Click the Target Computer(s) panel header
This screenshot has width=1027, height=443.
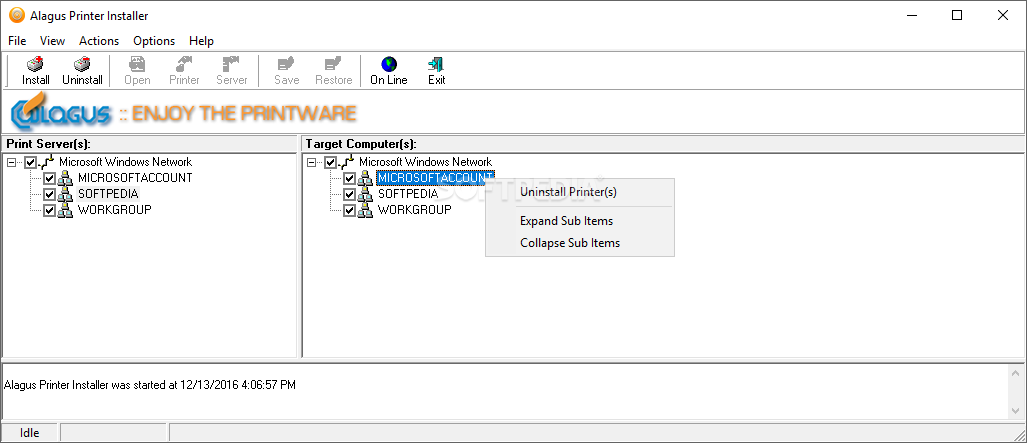pos(663,144)
